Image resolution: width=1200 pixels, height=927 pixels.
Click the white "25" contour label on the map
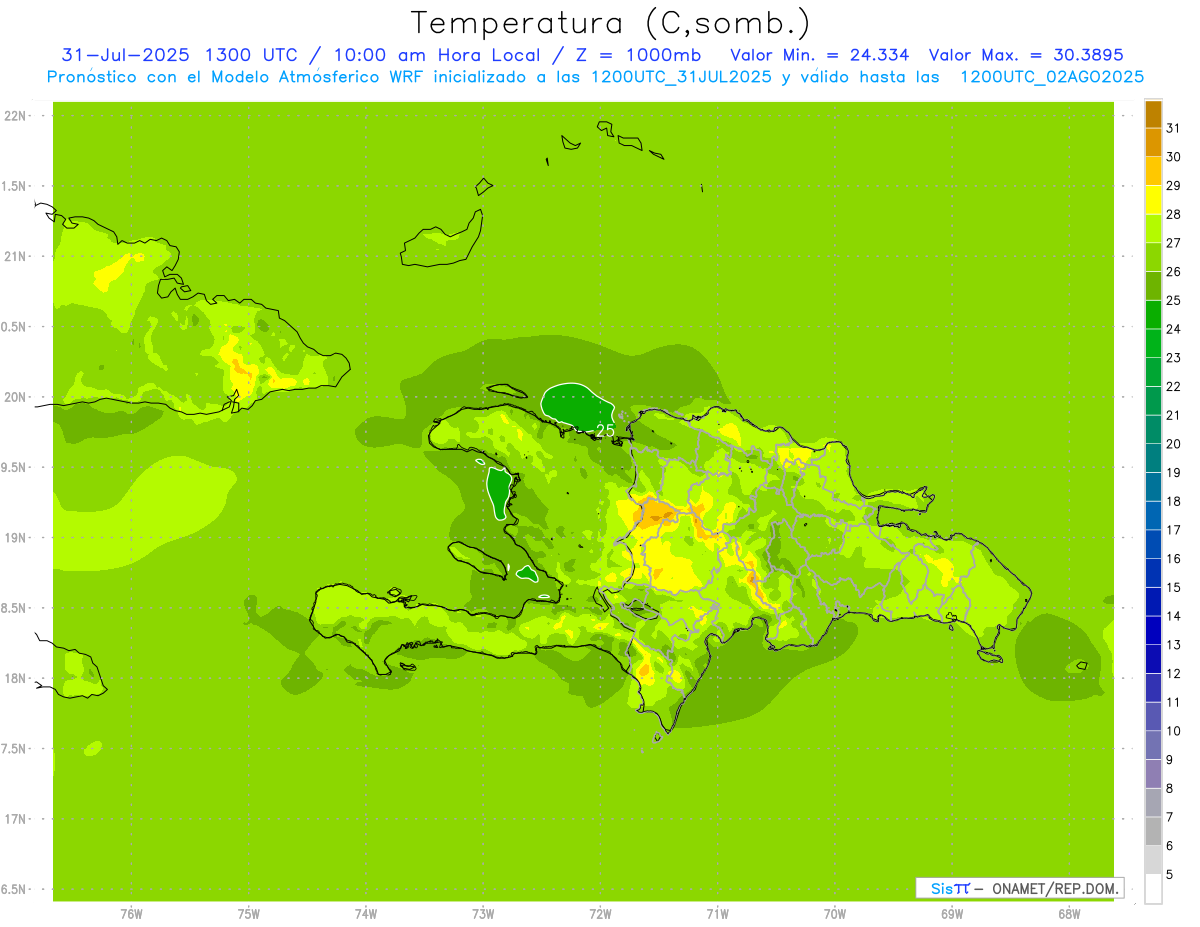605,430
